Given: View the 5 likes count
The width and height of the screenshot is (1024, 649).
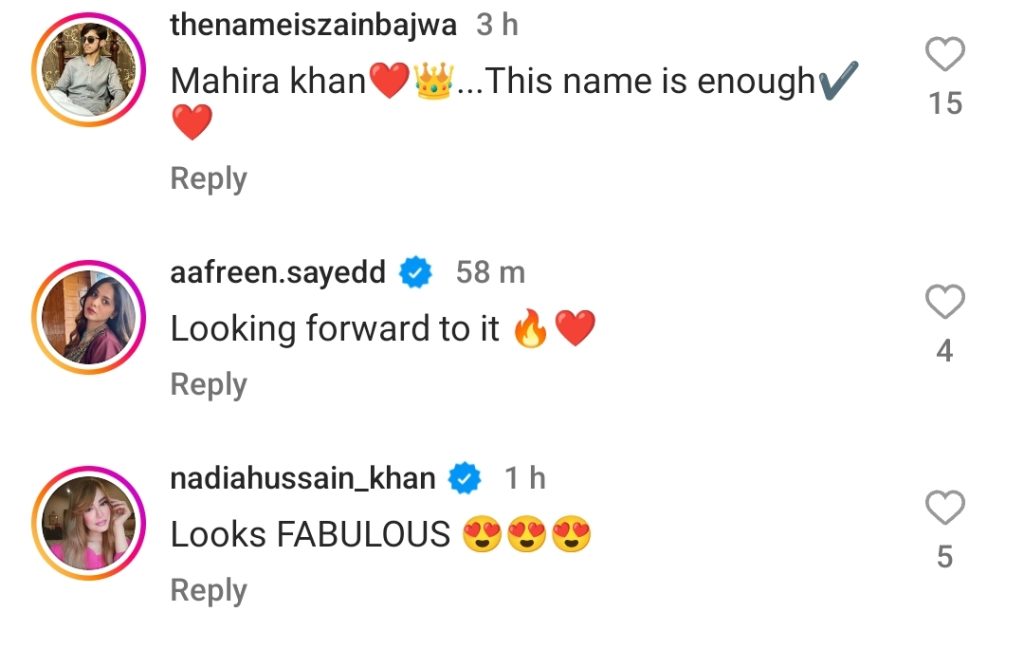Looking at the screenshot, I should 945,557.
